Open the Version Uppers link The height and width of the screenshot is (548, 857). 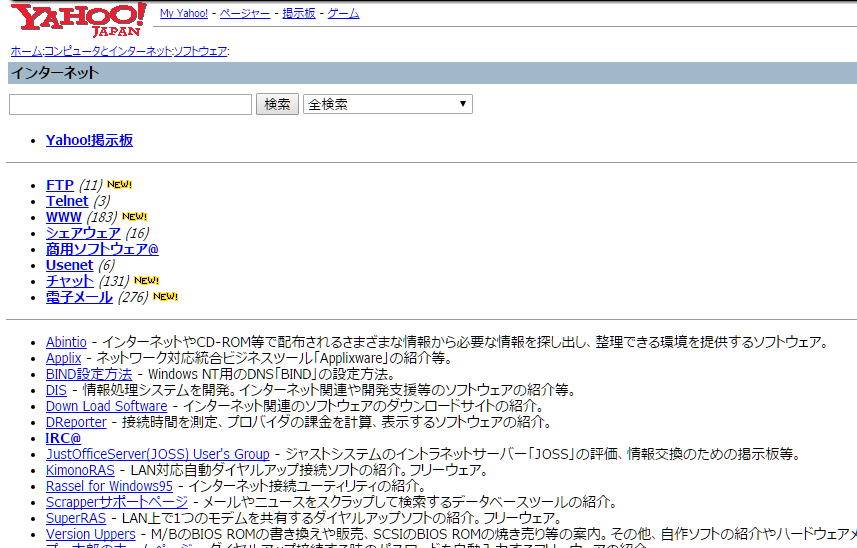click(91, 534)
